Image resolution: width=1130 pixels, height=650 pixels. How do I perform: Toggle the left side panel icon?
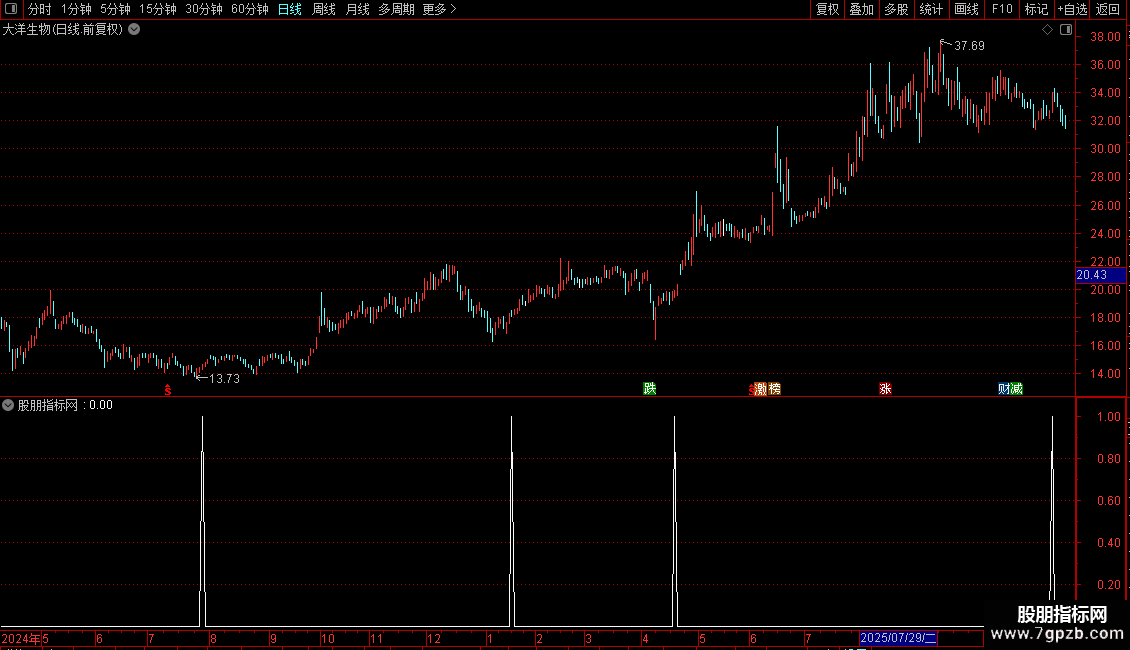pyautogui.click(x=11, y=9)
